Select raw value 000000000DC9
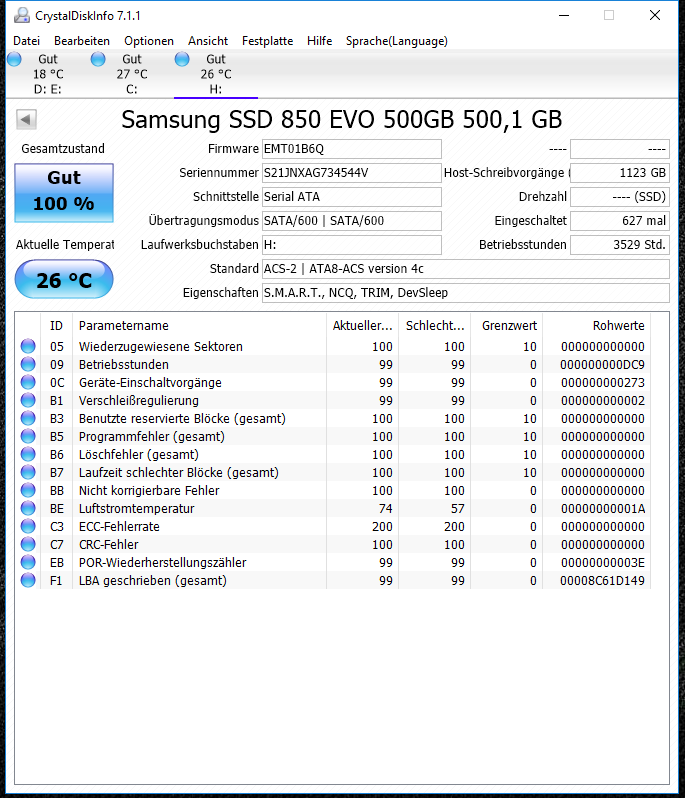This screenshot has width=687, height=799. (602, 364)
